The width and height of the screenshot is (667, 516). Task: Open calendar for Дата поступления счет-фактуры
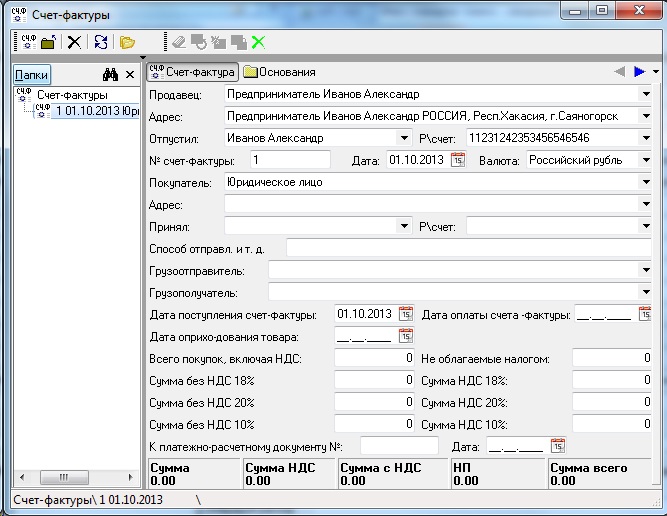(406, 314)
